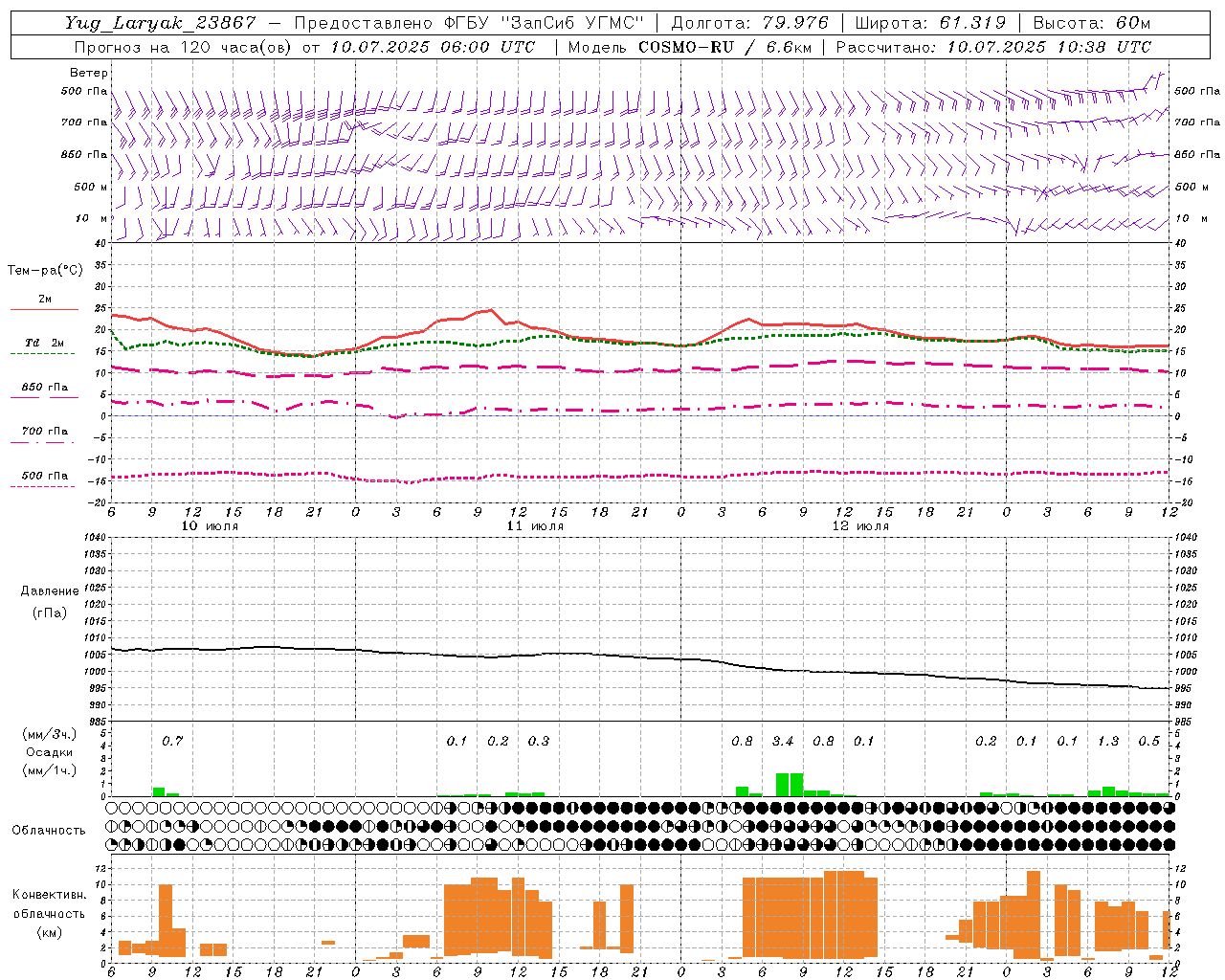Click the 'Тем-ра(°C)' temperature label

(x=45, y=271)
